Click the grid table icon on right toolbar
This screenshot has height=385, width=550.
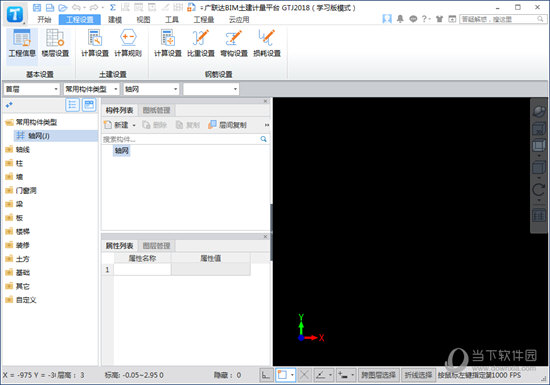(539, 216)
